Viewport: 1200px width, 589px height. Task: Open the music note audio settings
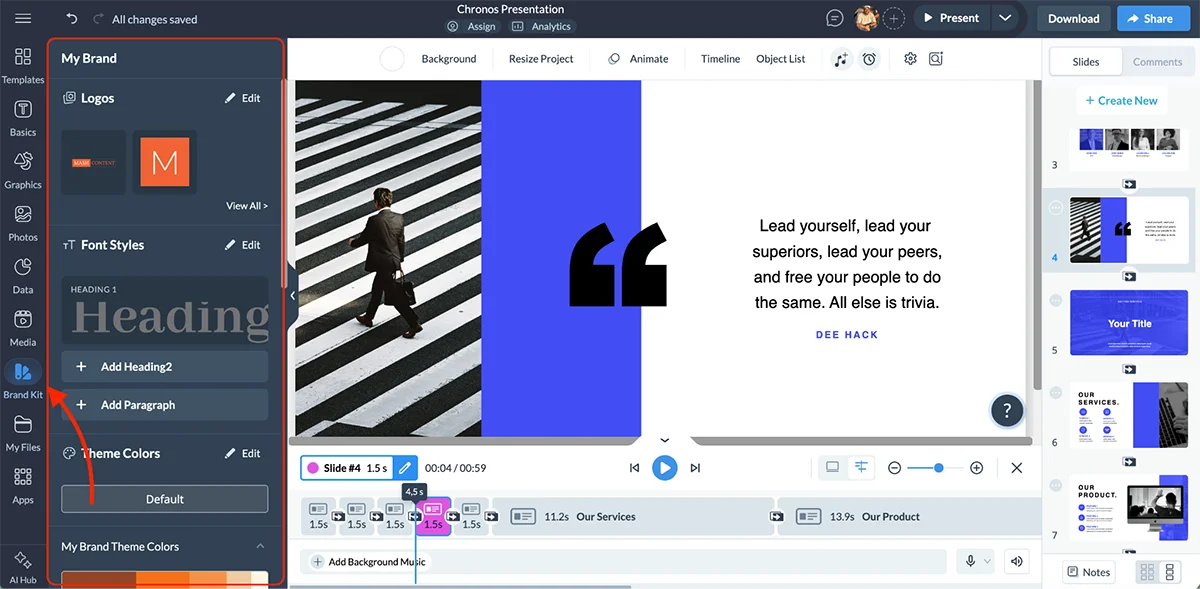click(x=841, y=59)
